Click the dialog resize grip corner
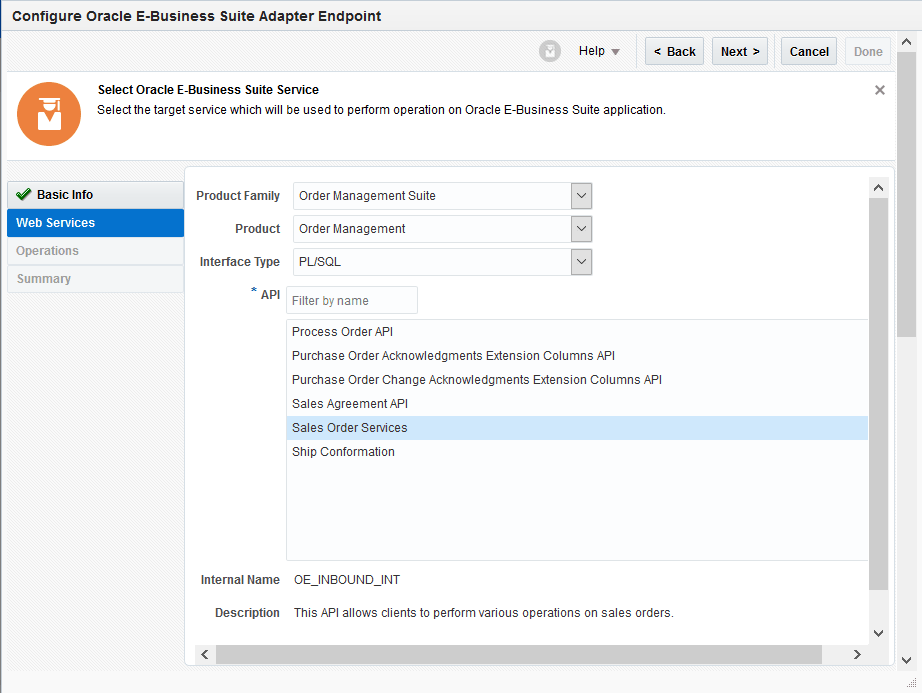 point(911,682)
